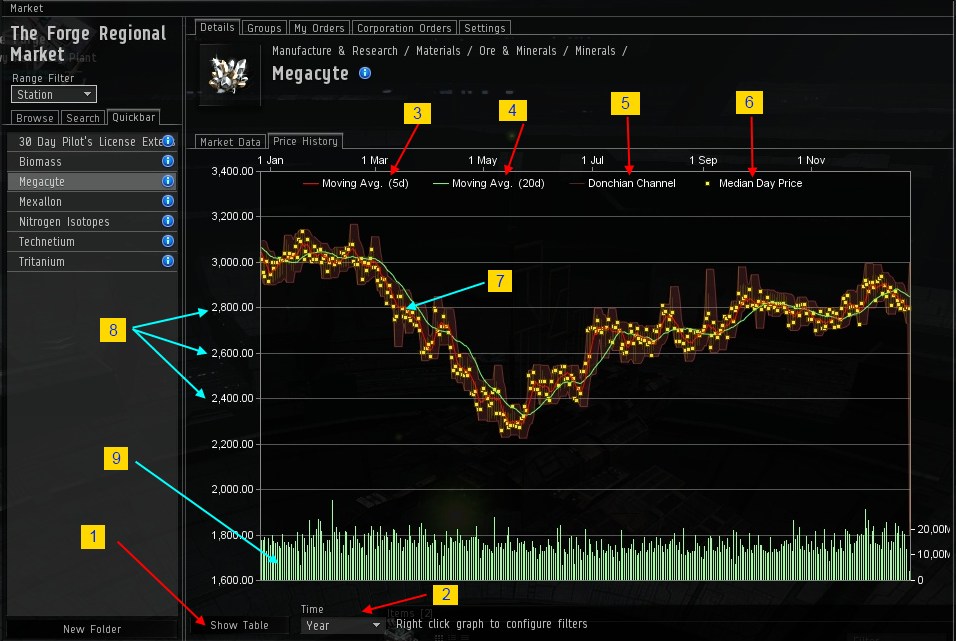Open Technetium info icon
Image resolution: width=956 pixels, height=641 pixels.
(168, 241)
